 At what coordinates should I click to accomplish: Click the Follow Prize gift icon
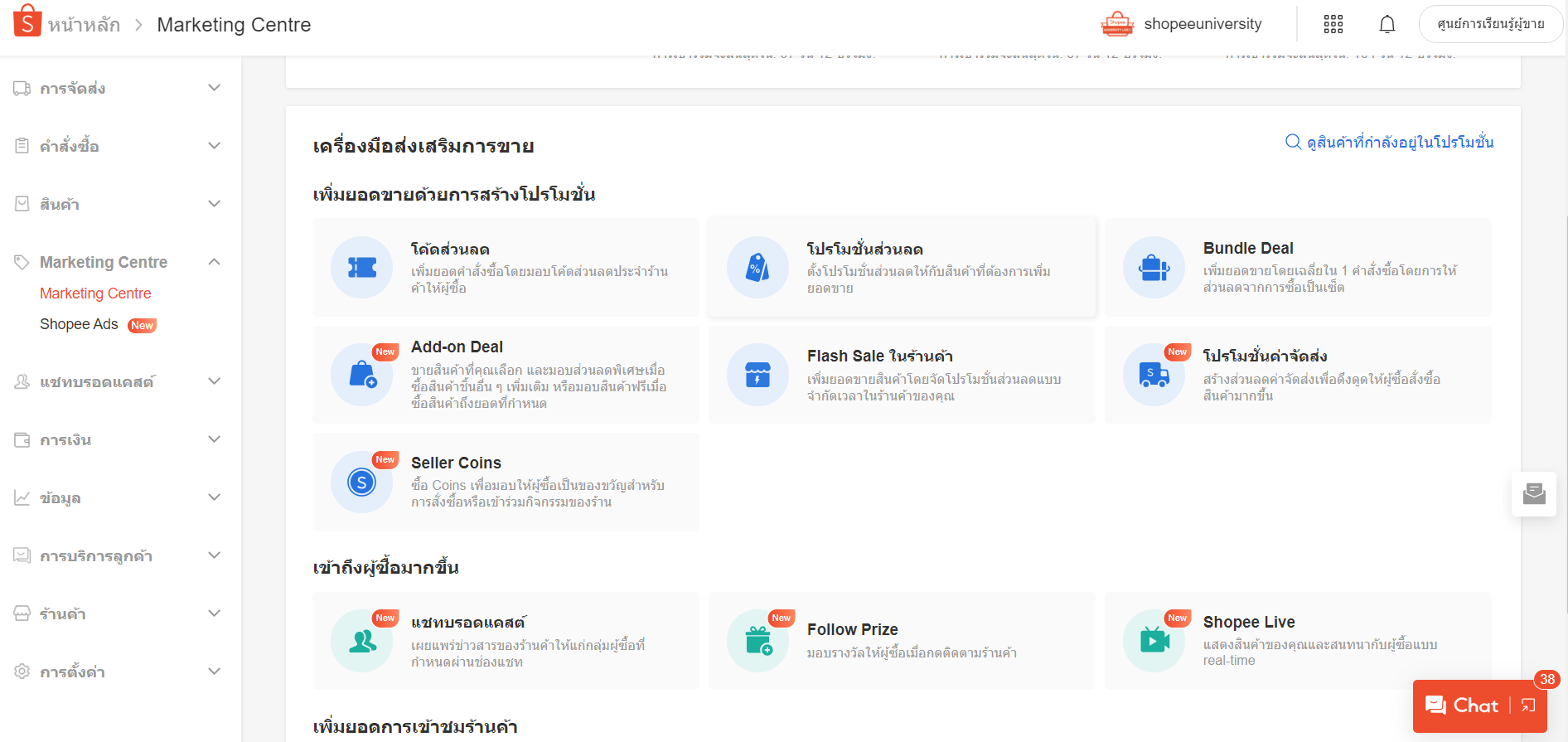tap(757, 641)
